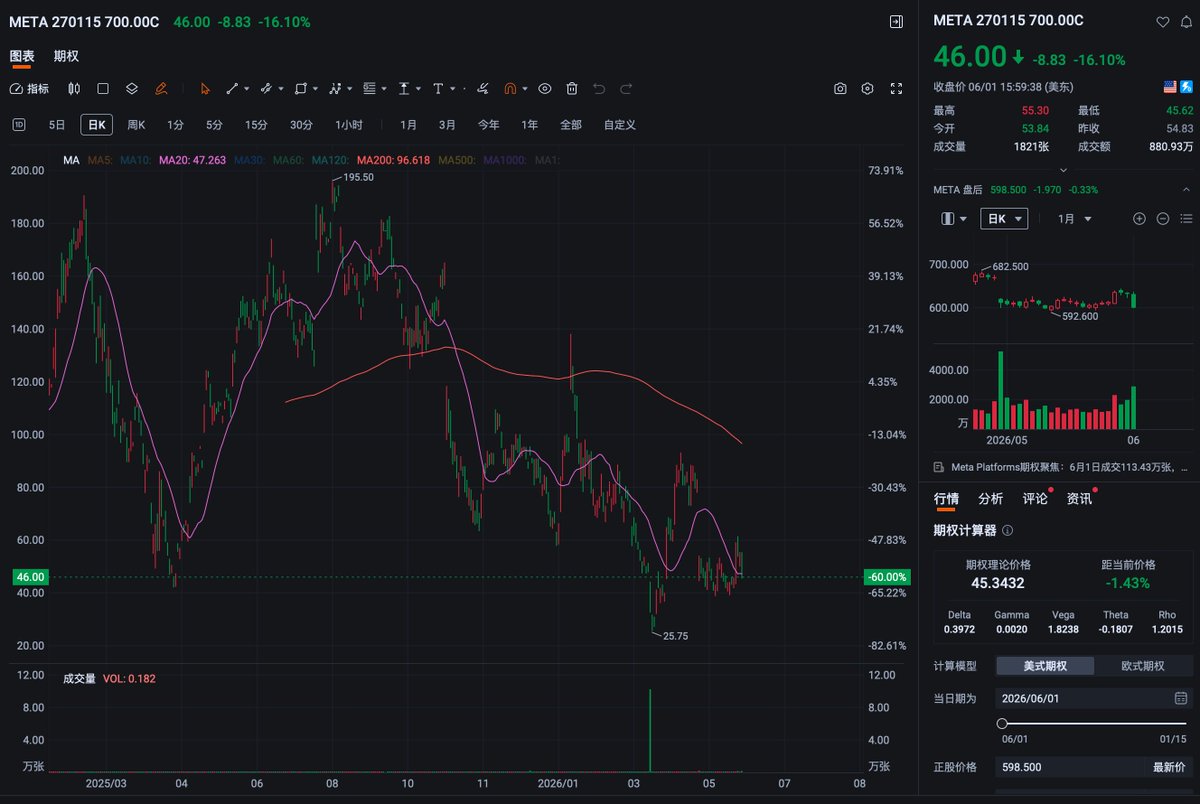This screenshot has width=1200, height=804.
Task: Open mini chart list menu icon
Action: 1186,218
